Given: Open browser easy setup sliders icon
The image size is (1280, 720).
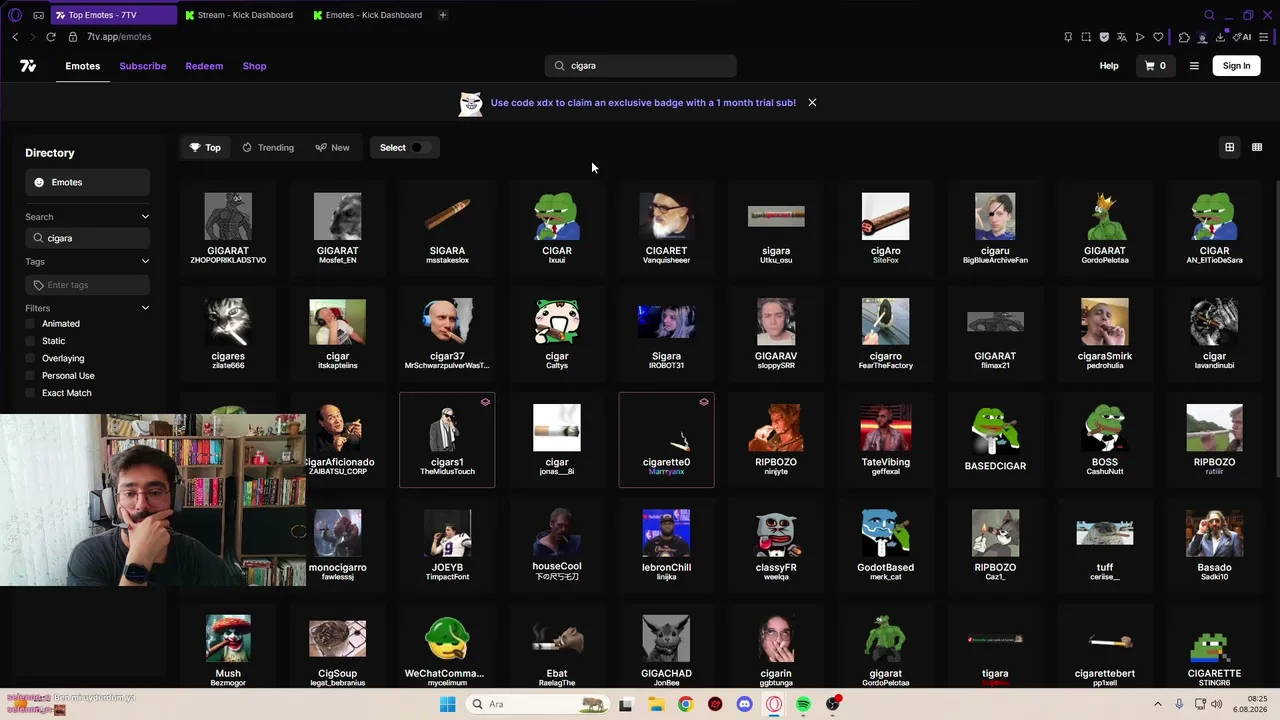Looking at the screenshot, I should point(1264,37).
